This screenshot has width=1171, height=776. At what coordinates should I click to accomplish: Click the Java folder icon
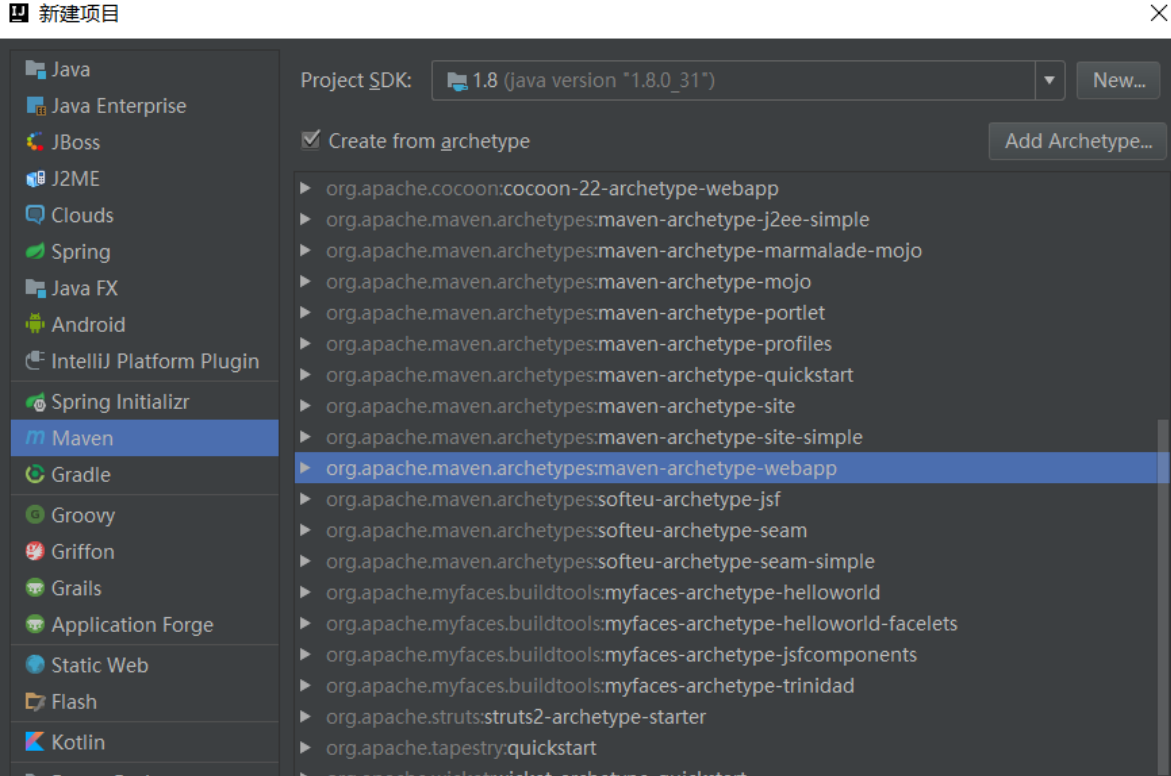coord(35,69)
